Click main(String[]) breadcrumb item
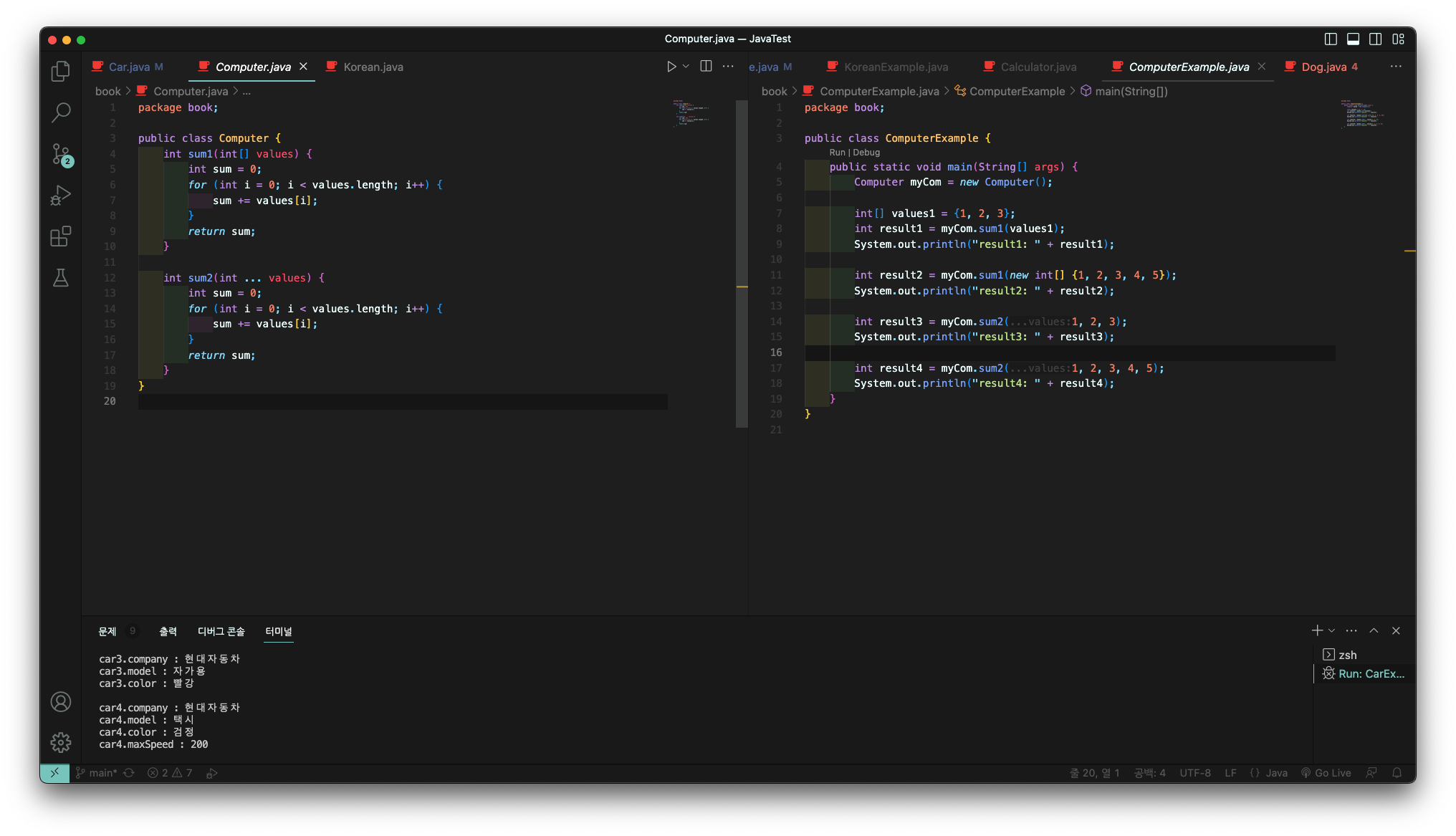 click(x=1131, y=91)
